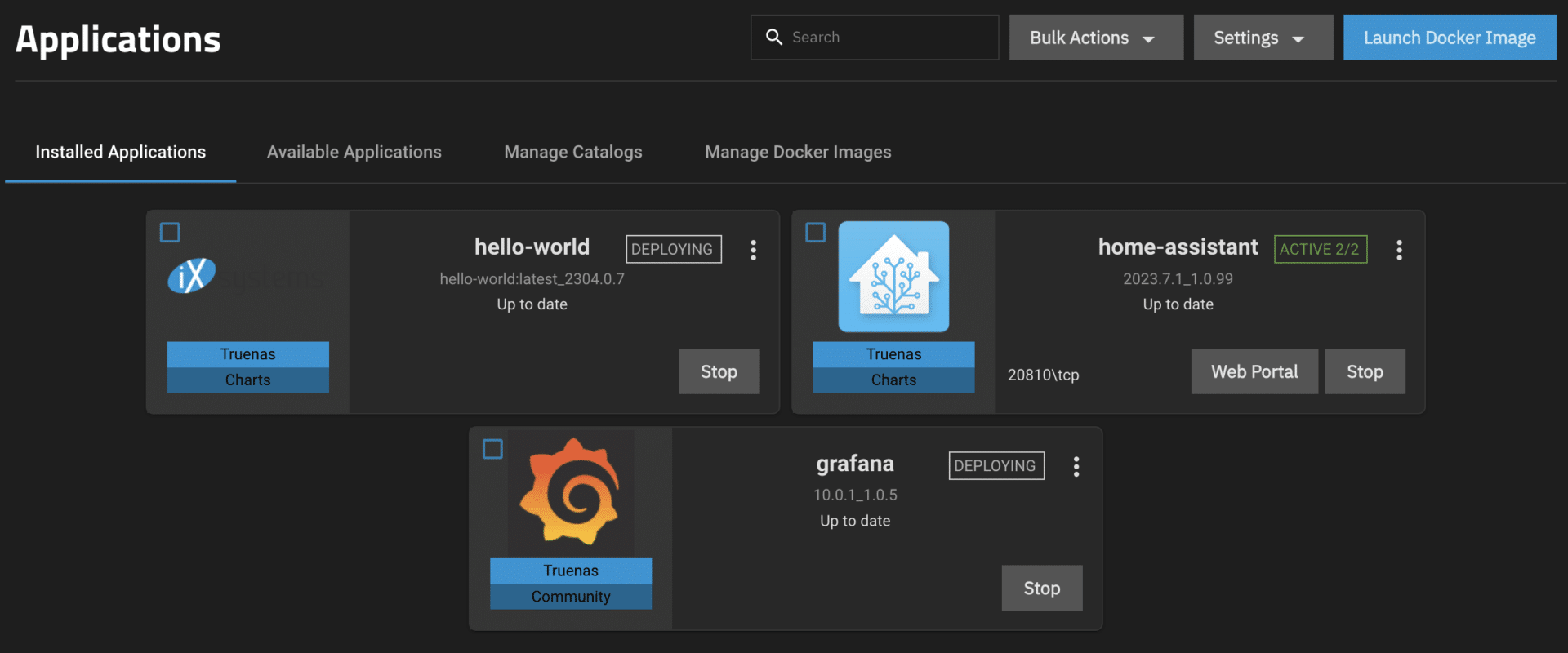This screenshot has height=653, width=1568.
Task: Expand the Bulk Actions dropdown
Action: (1096, 38)
